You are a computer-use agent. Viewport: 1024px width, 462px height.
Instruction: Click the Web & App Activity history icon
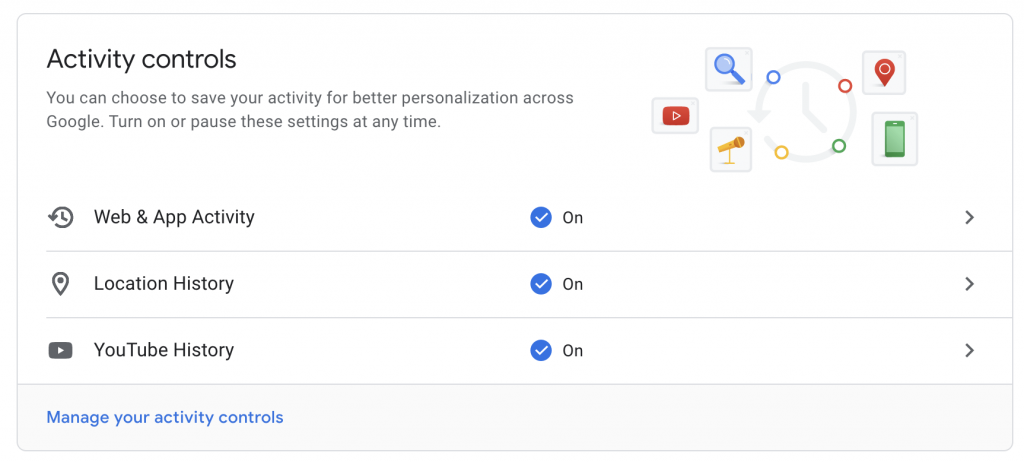pyautogui.click(x=61, y=217)
